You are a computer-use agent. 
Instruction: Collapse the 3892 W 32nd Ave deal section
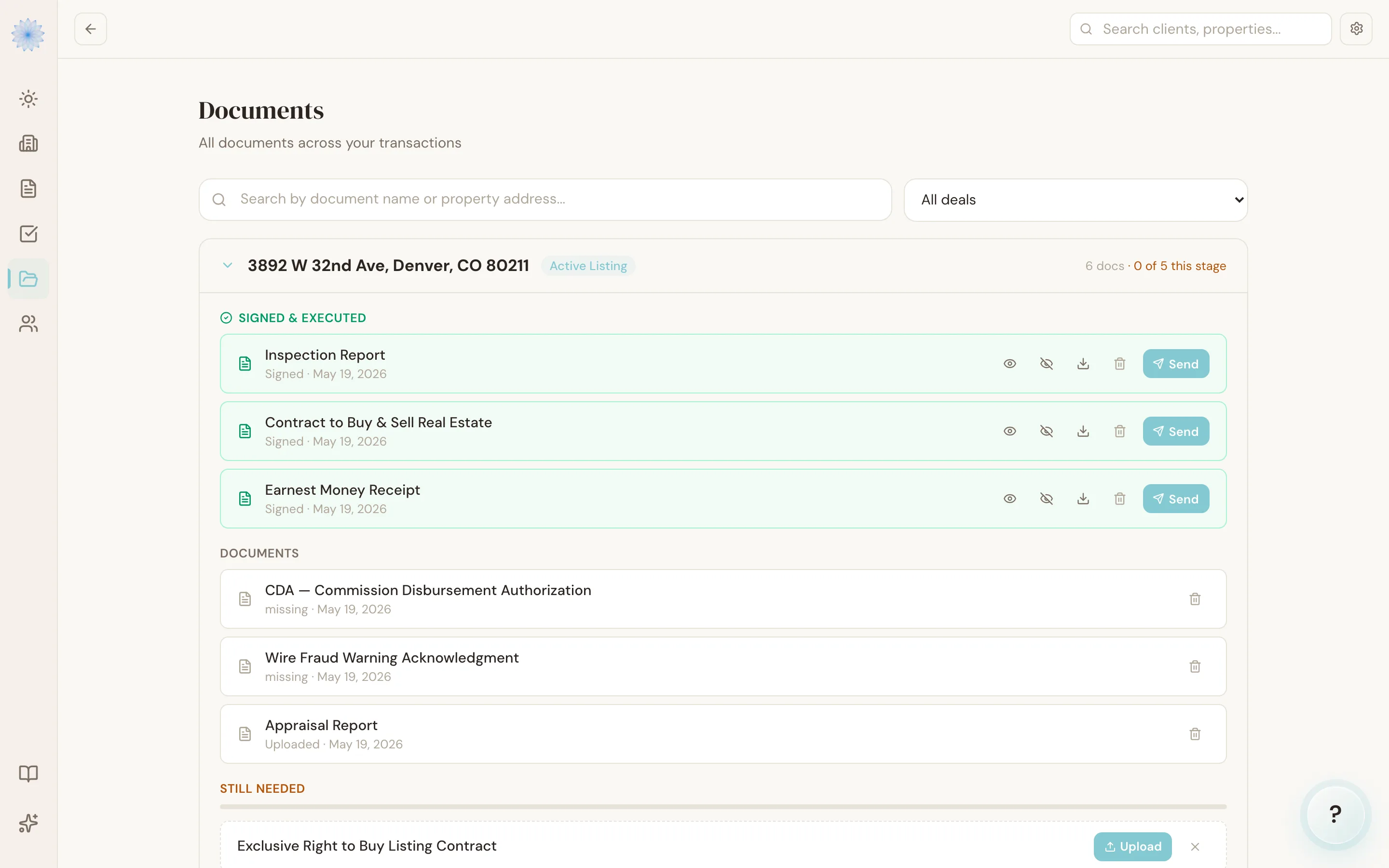point(227,265)
